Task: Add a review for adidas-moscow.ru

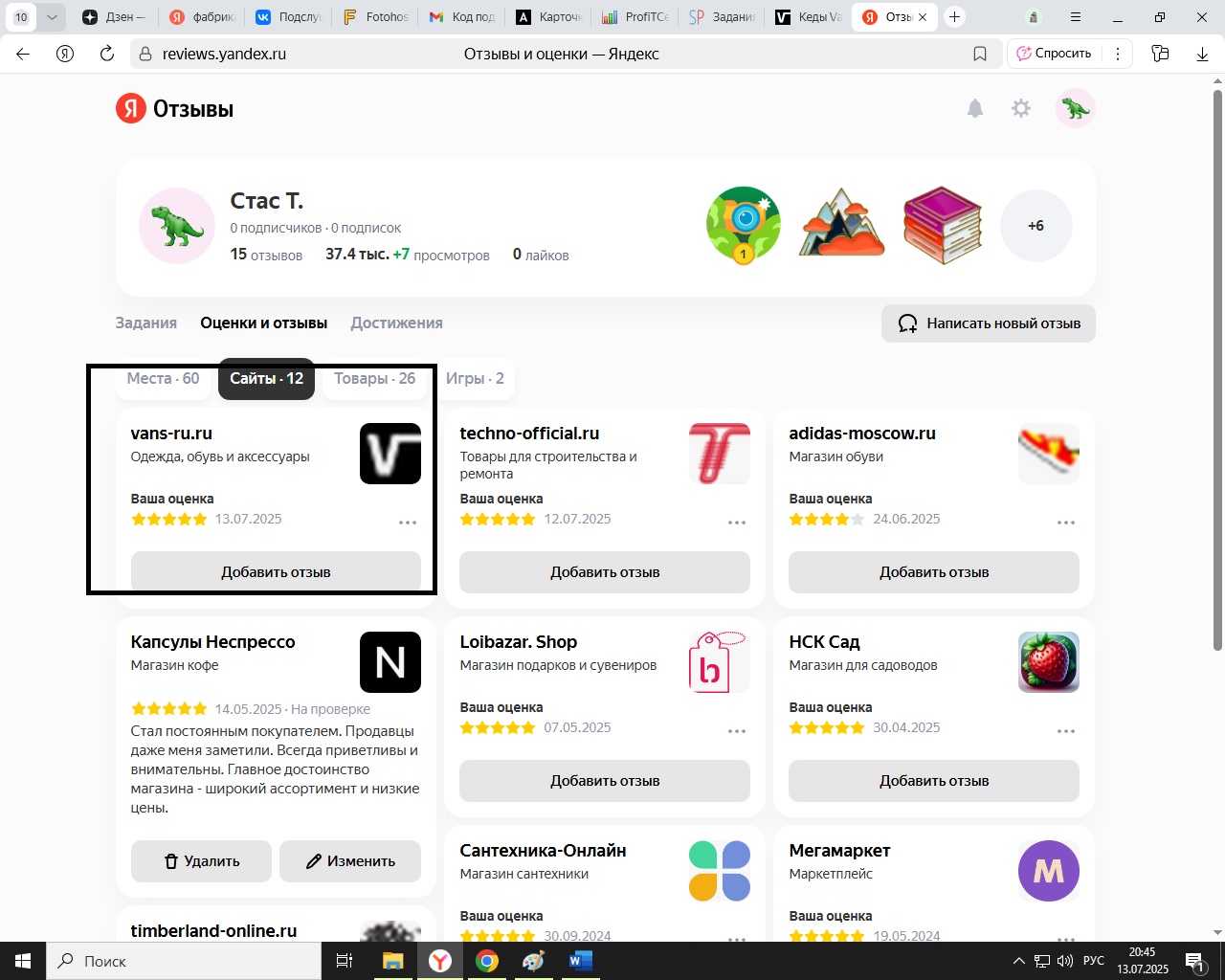Action: 934,572
